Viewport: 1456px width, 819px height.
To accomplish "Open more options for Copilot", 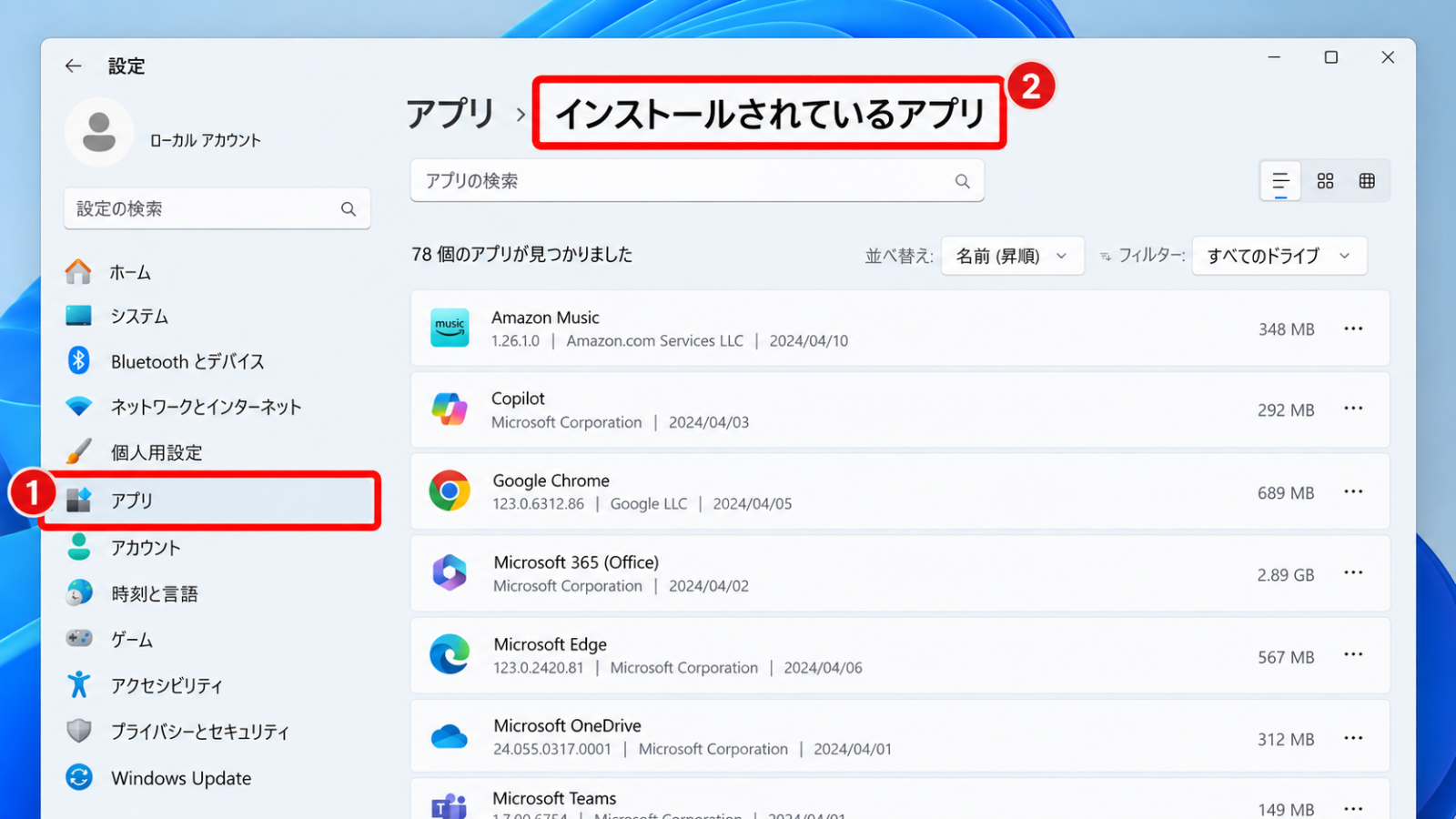I will click(1353, 409).
